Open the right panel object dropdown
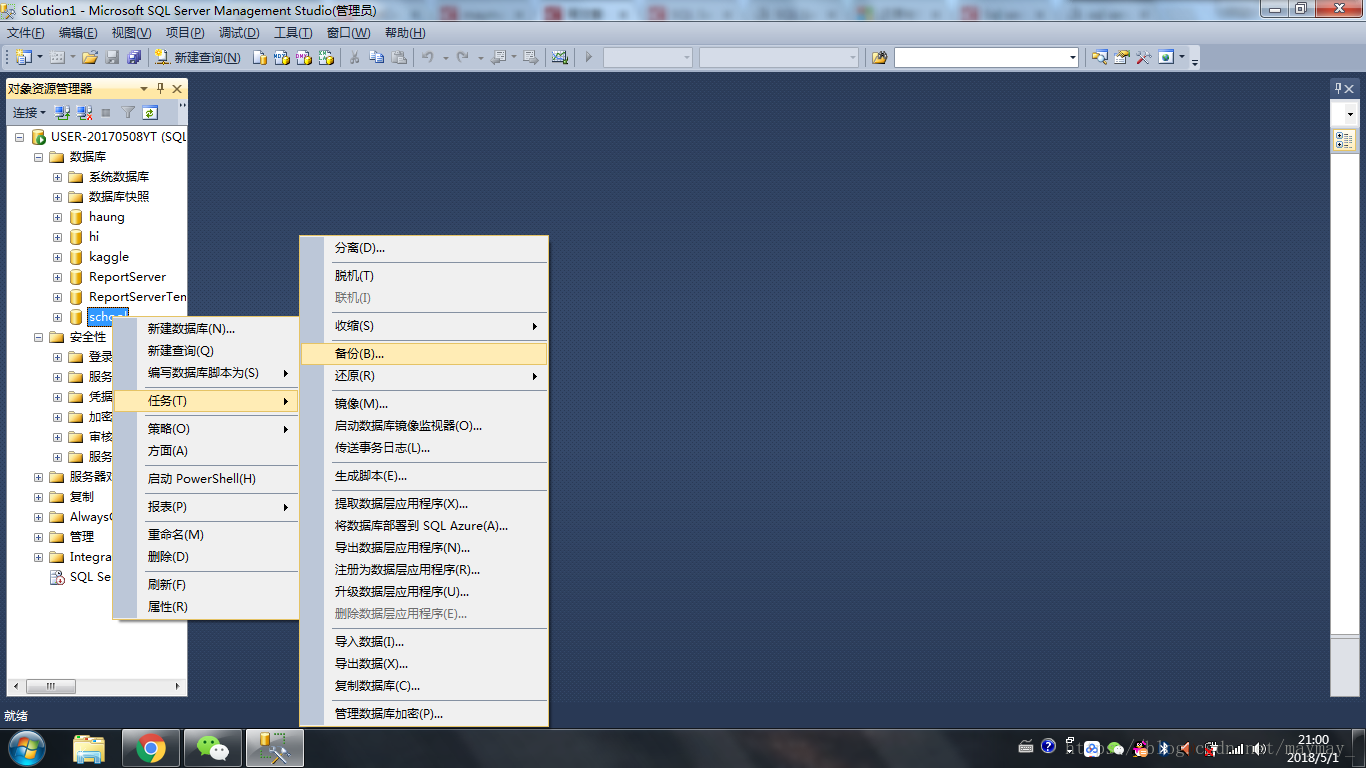The width and height of the screenshot is (1366, 768). tap(1350, 114)
